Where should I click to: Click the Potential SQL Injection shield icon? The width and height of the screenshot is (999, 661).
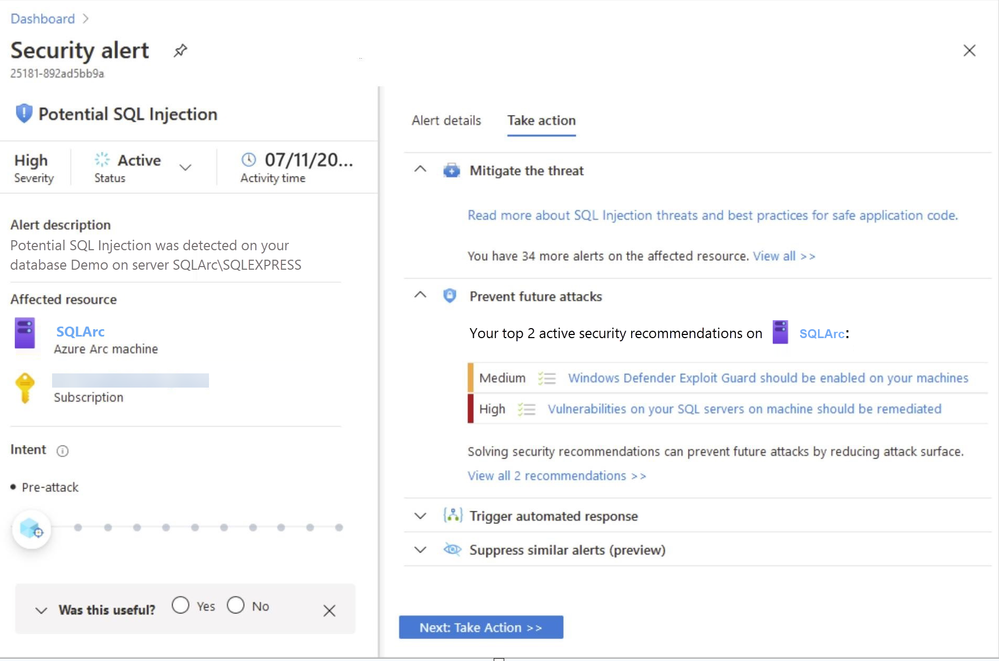(x=24, y=113)
